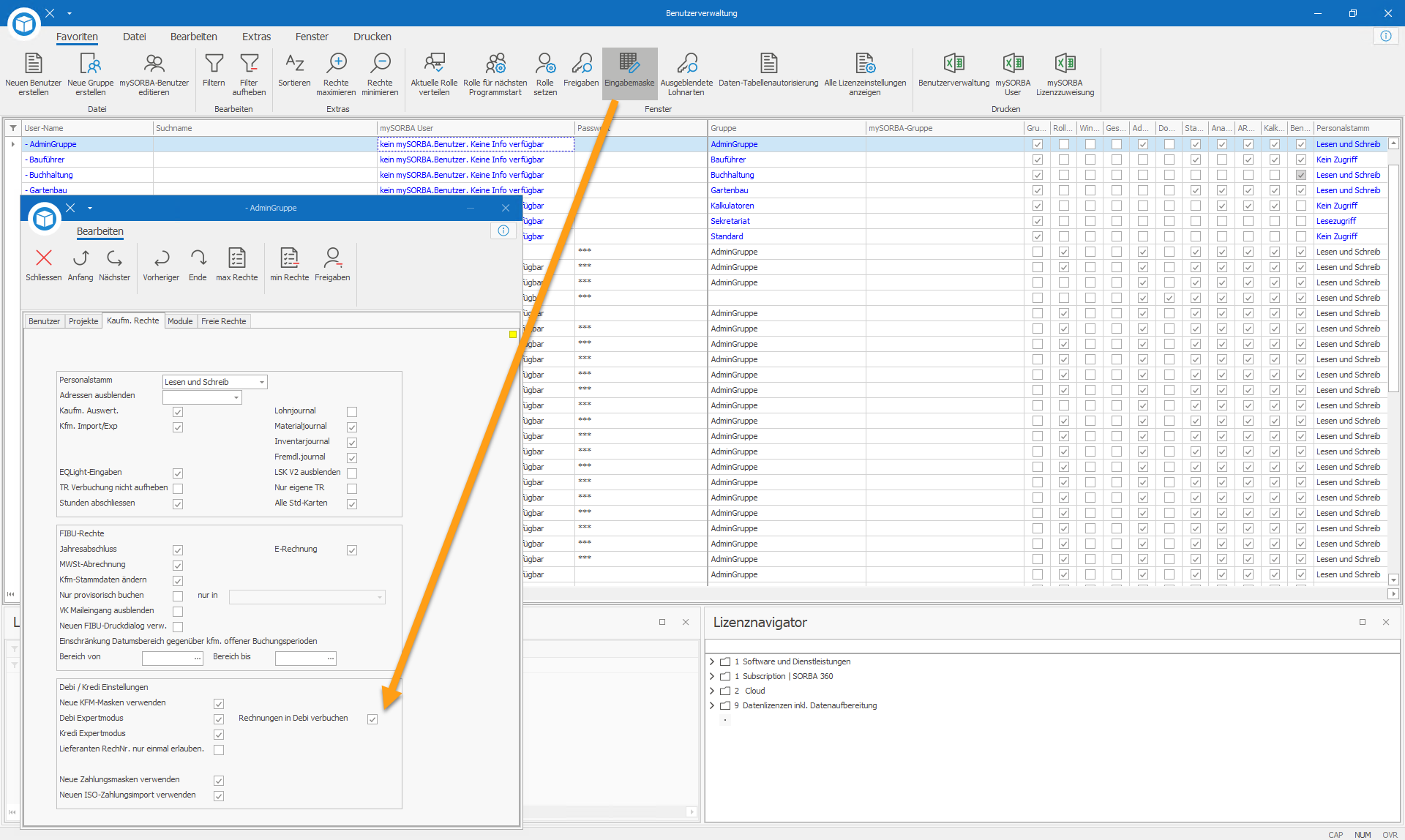Click Neuen Benutzer erstellen icon

34,64
